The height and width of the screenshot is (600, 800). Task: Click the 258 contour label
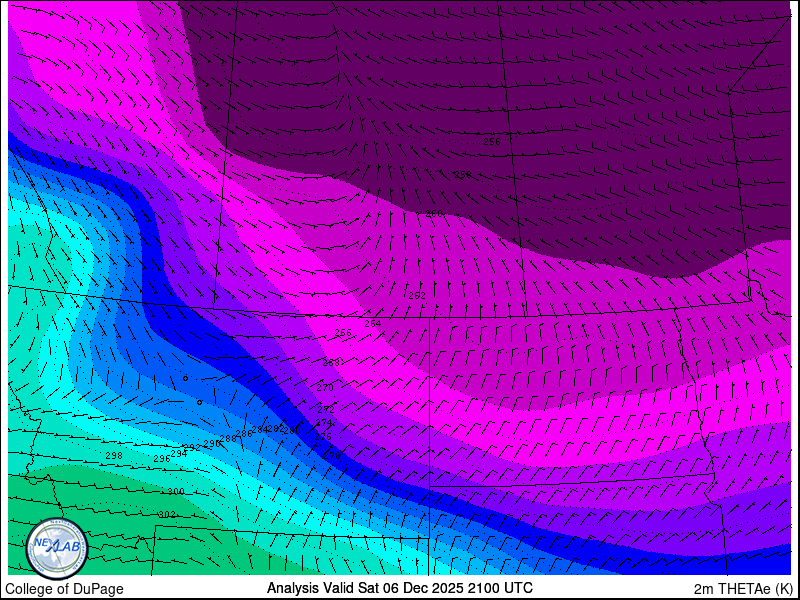point(463,175)
